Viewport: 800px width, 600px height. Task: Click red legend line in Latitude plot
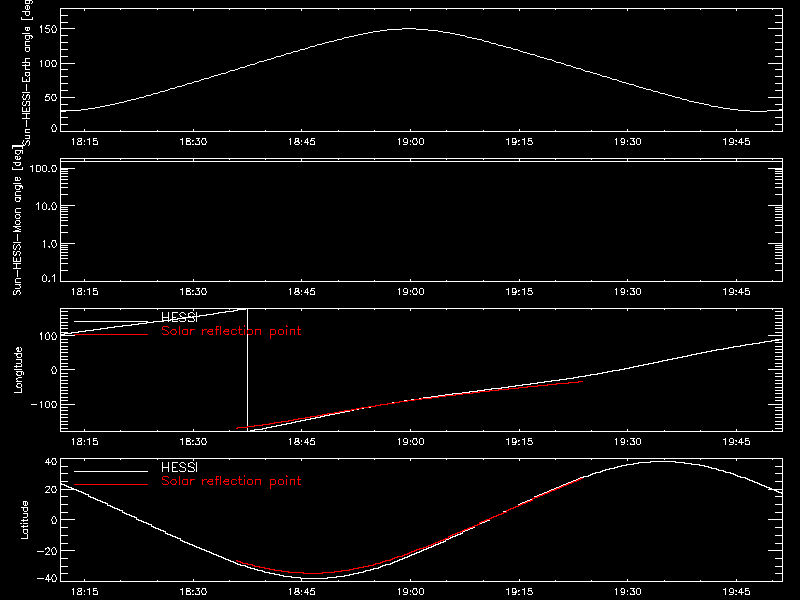click(111, 484)
